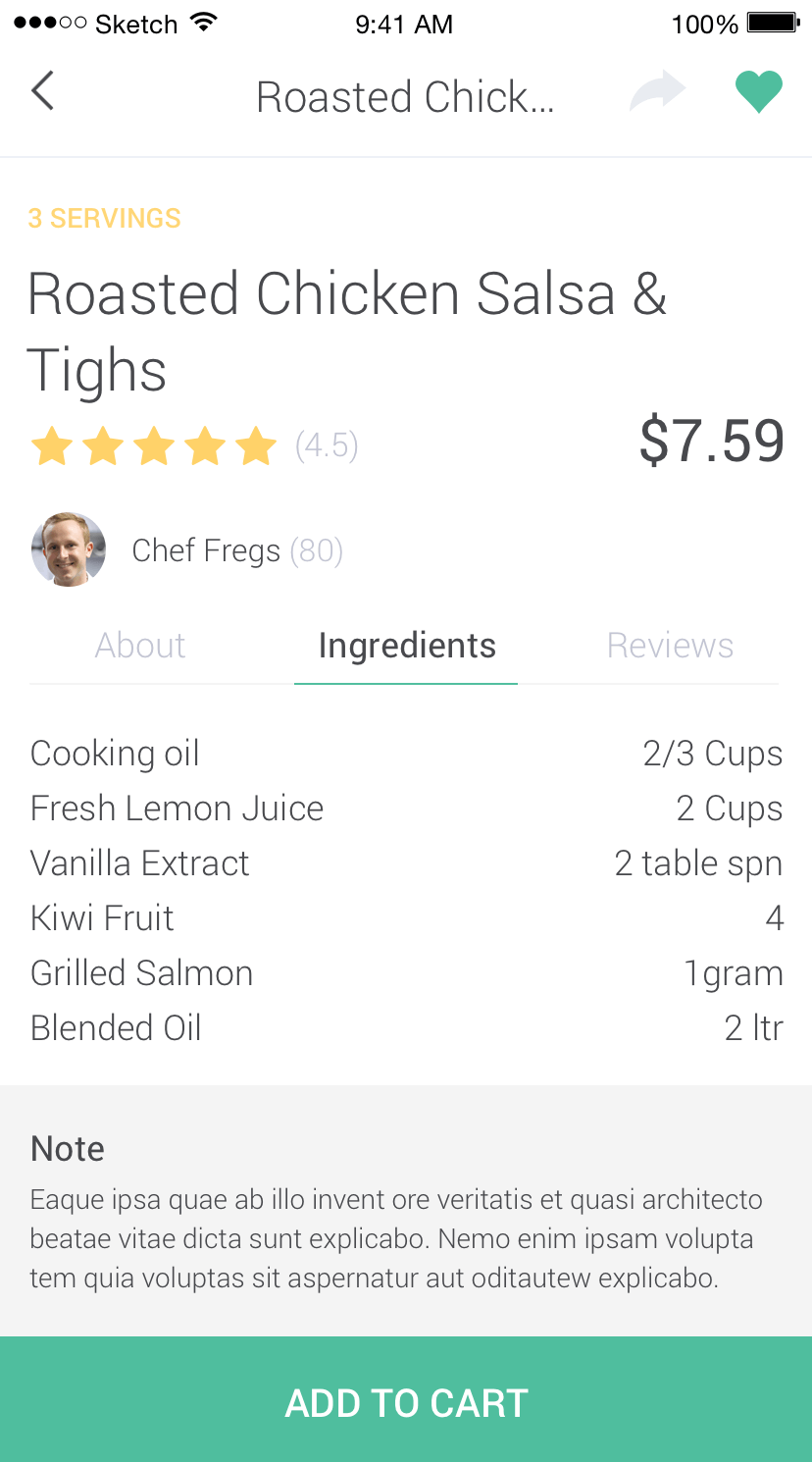Click the third rating star
The image size is (812, 1462).
(x=154, y=446)
